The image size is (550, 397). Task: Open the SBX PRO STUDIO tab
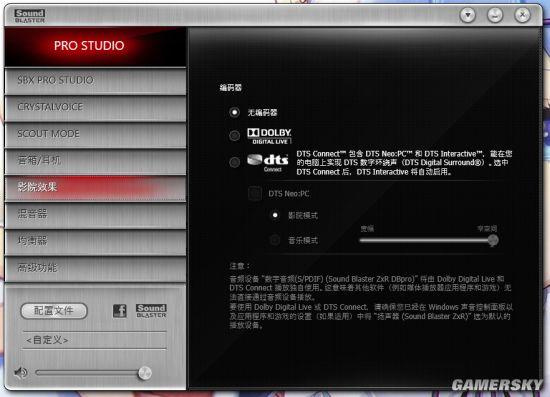coord(95,81)
